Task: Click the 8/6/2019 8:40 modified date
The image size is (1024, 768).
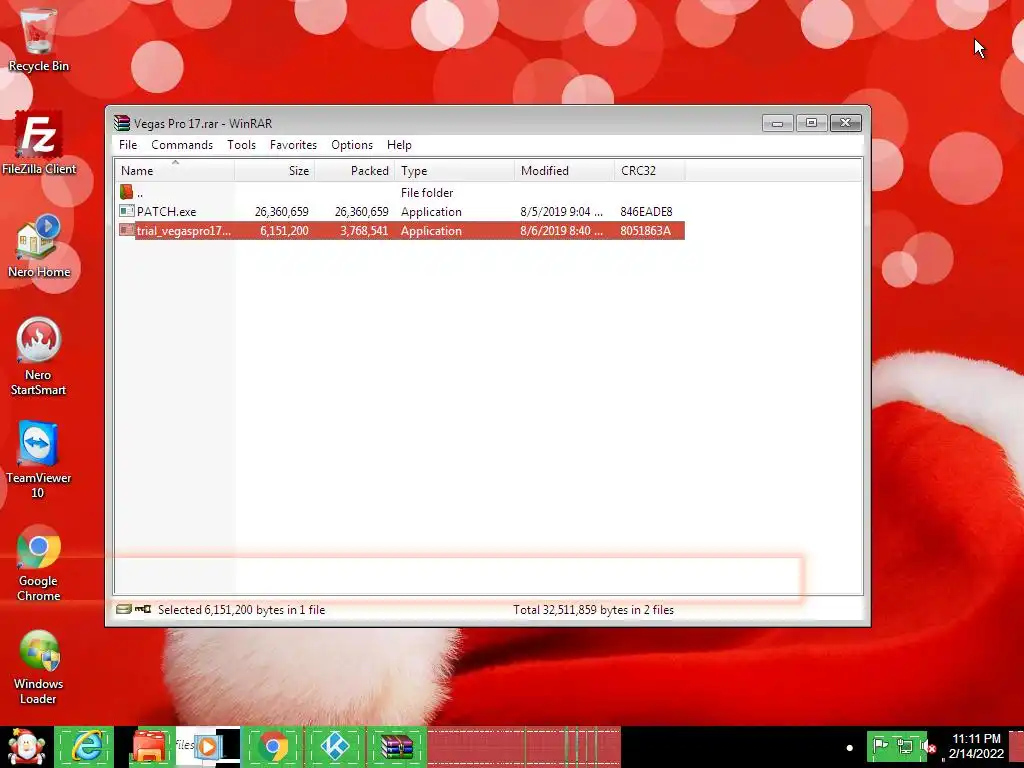Action: click(x=561, y=231)
